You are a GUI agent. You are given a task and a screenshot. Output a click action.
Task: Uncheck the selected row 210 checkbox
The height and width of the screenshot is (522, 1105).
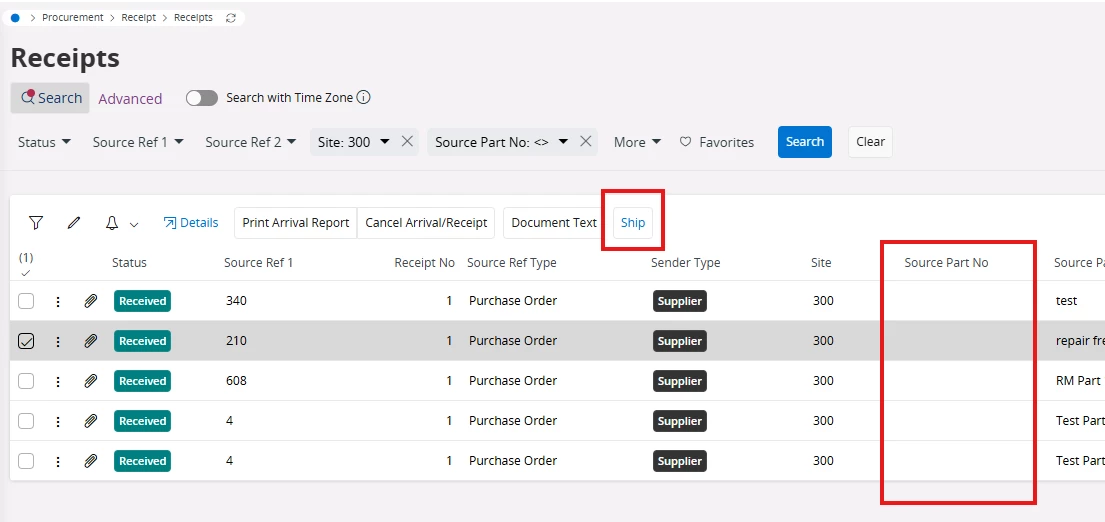[x=27, y=341]
